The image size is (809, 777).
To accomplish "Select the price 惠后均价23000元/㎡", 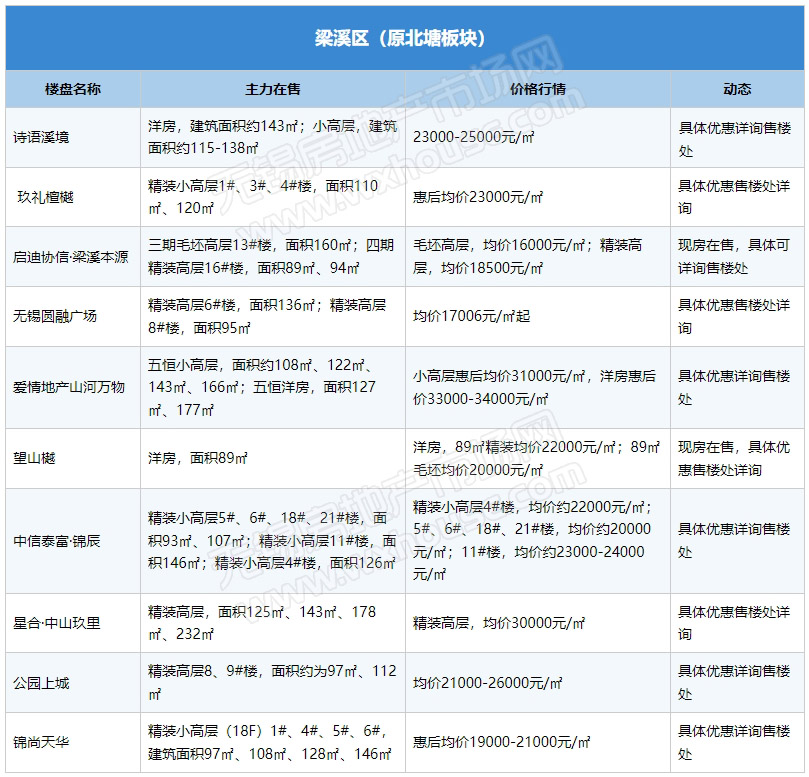I will [x=478, y=197].
